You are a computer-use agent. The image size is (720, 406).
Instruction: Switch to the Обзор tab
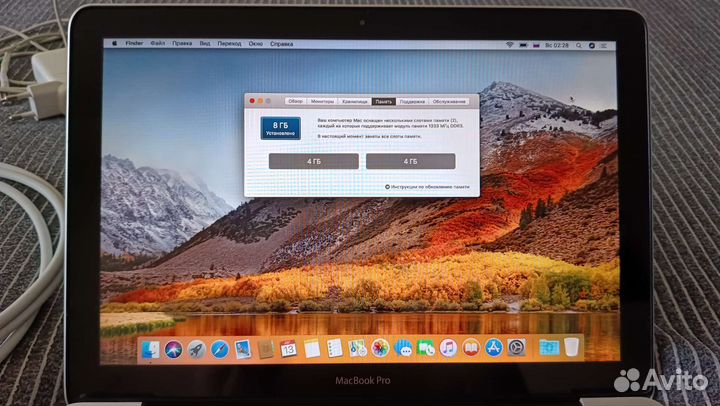(295, 101)
